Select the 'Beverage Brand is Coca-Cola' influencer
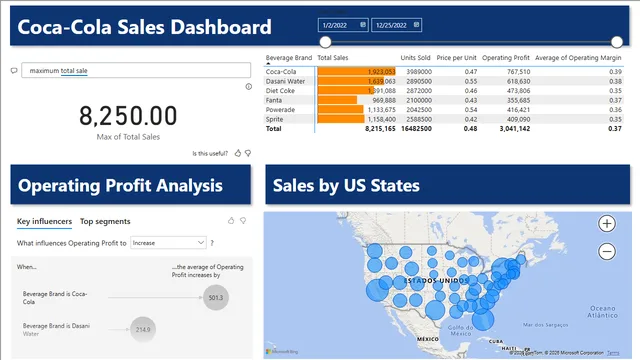This screenshot has height=360, width=640. click(x=55, y=298)
